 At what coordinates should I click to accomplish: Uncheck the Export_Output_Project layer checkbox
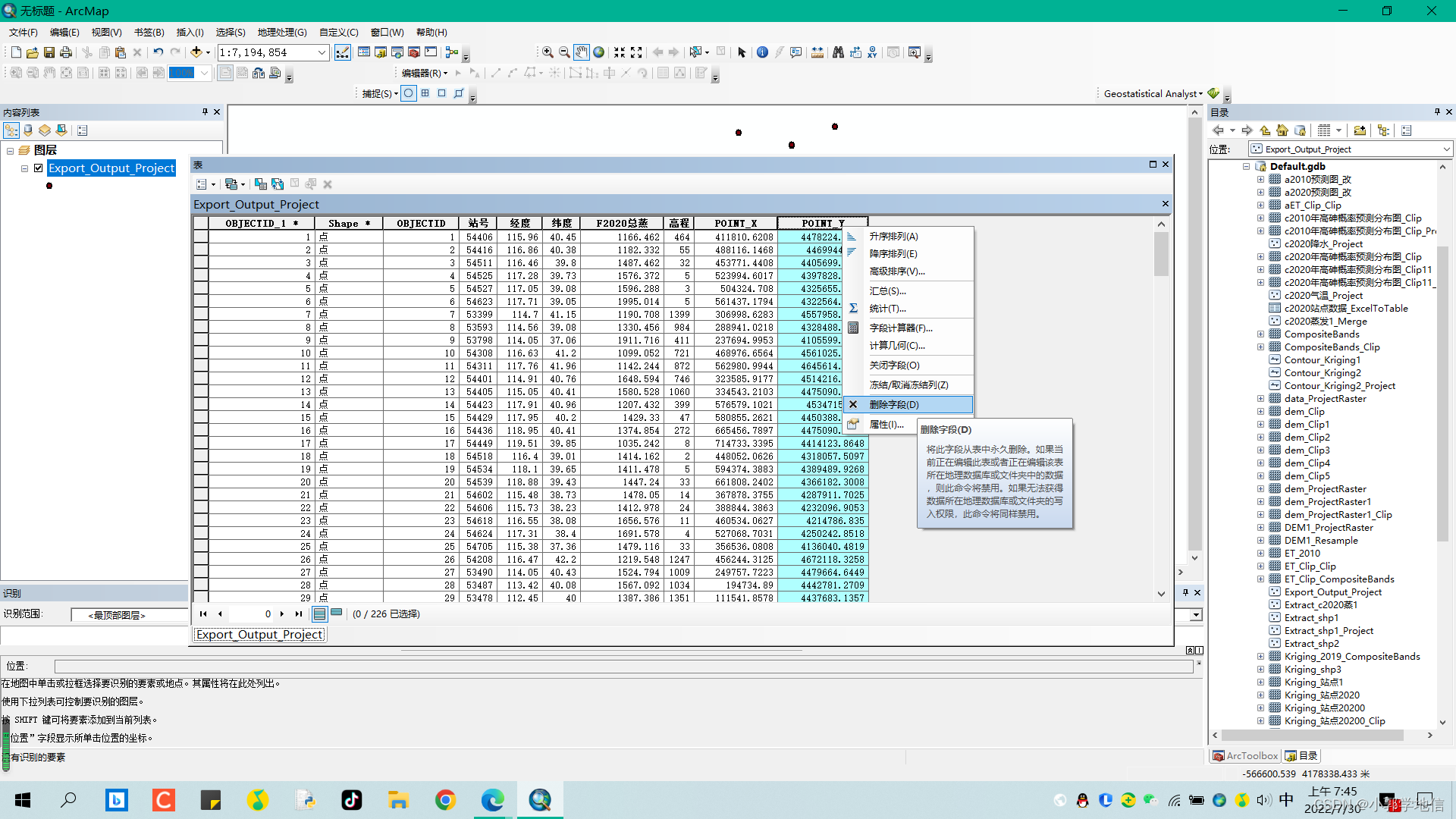coord(39,168)
